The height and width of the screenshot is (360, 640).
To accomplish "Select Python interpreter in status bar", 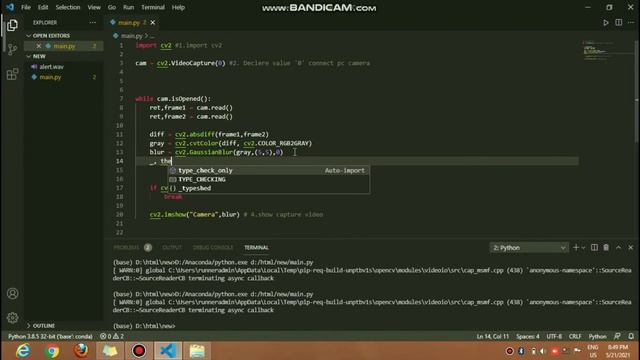I will click(51, 337).
